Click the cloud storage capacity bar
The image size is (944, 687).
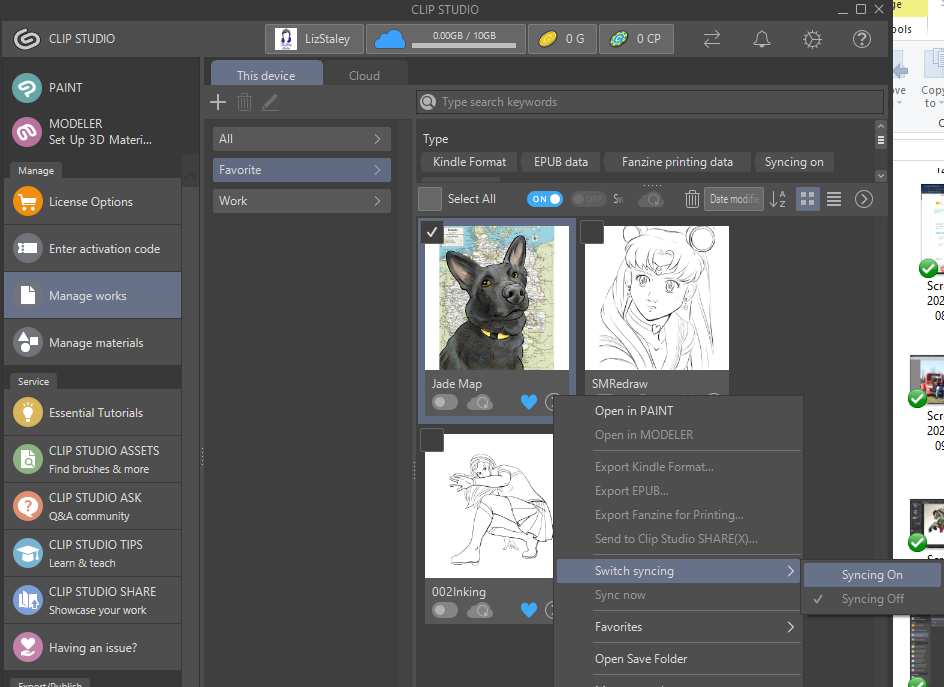pos(465,44)
